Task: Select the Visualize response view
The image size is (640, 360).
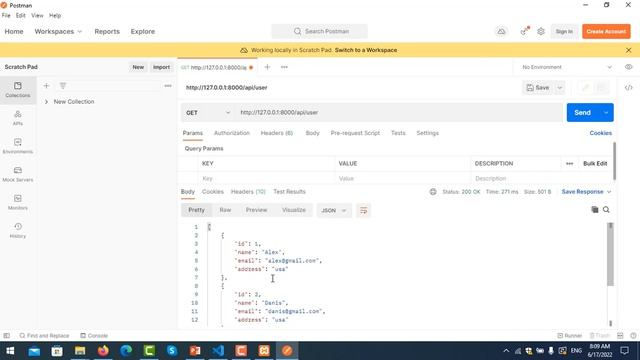Action: 293,210
